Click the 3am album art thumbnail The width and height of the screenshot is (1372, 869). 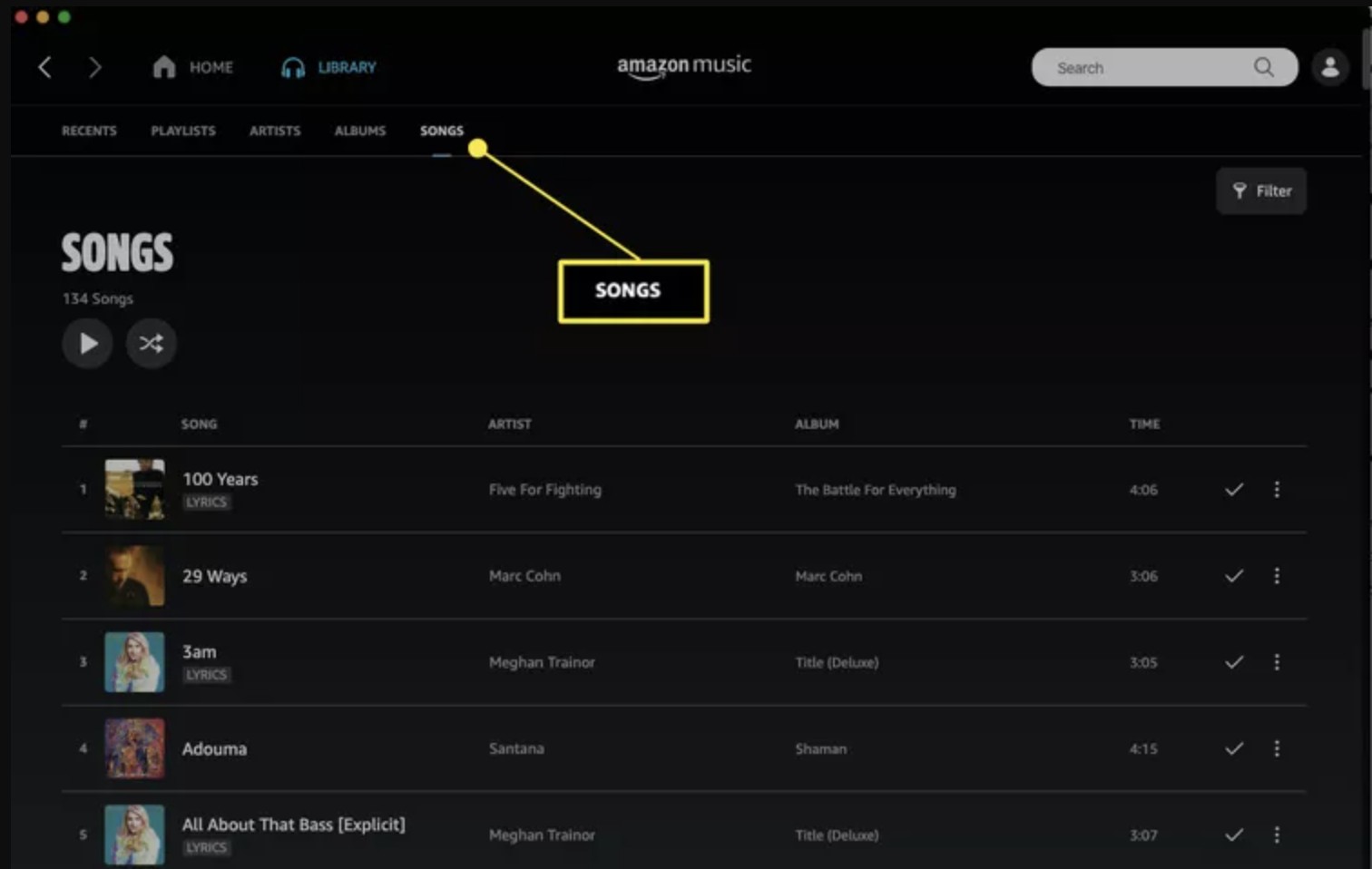[x=134, y=662]
